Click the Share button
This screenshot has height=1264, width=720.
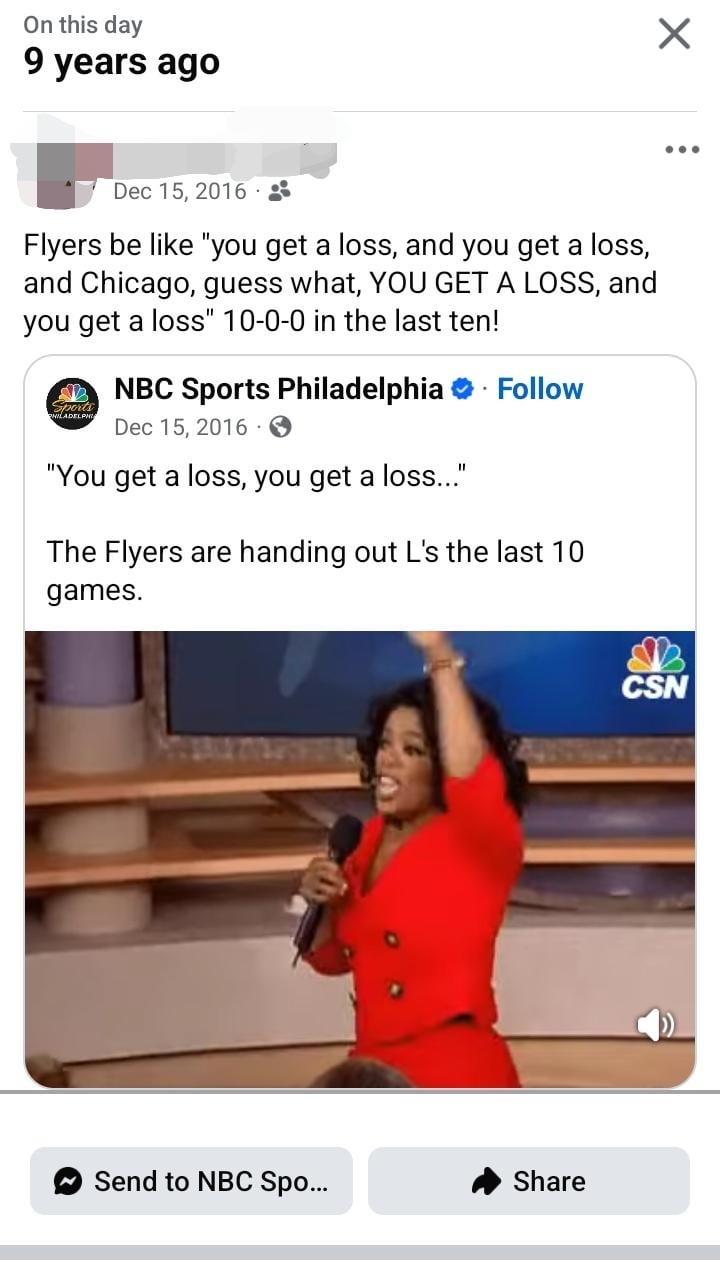coord(529,1181)
